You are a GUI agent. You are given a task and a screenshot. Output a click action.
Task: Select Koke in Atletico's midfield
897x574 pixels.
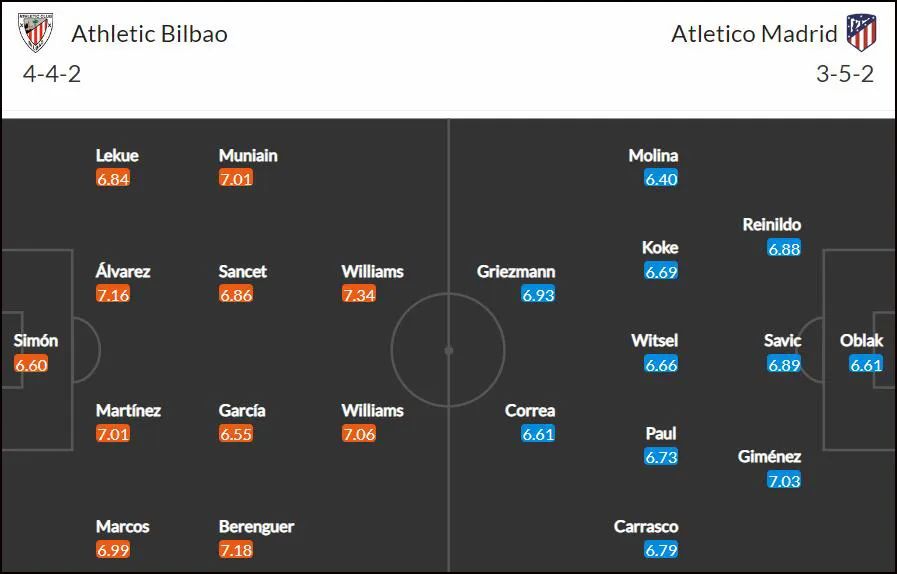click(x=660, y=248)
